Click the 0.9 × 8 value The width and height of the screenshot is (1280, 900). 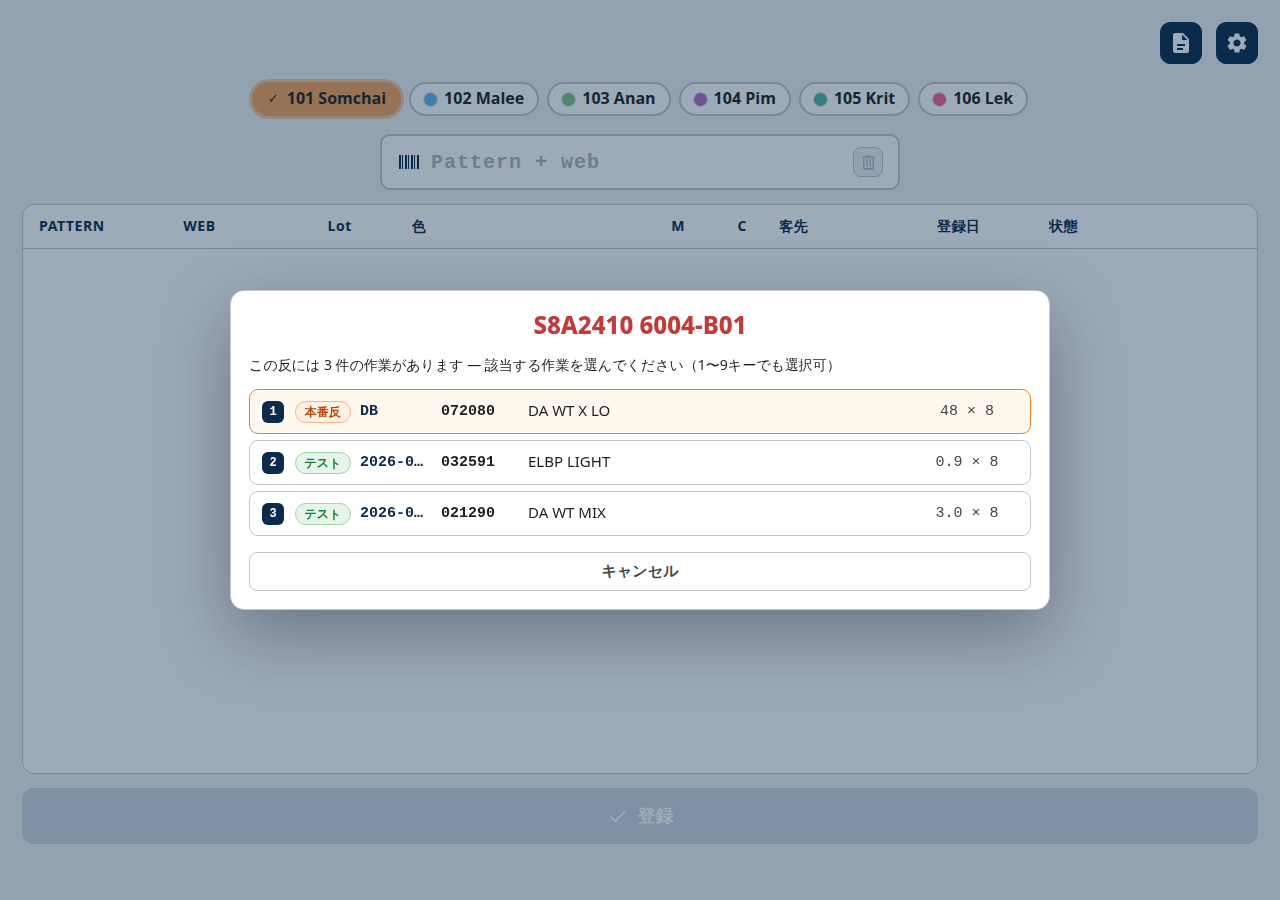pyautogui.click(x=967, y=462)
